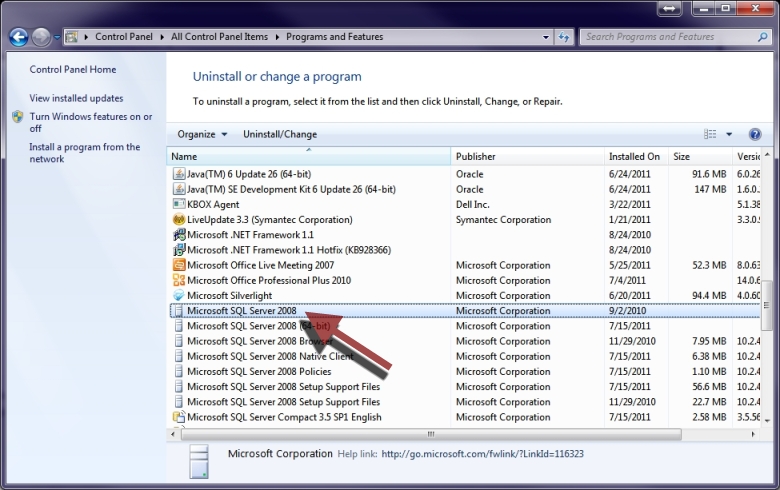Select SQL Server 2008 Setup Support Files 22.7 MB
This screenshot has height=490, width=780.
465,402
